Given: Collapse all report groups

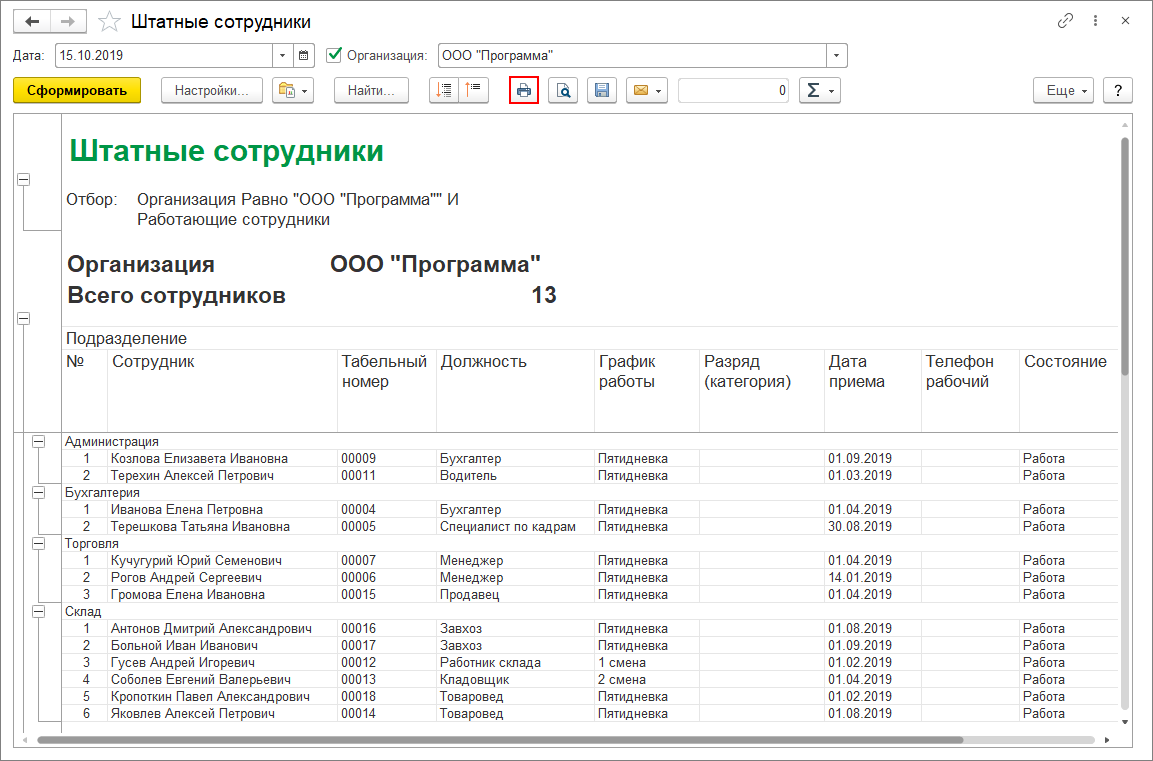Looking at the screenshot, I should pos(474,90).
